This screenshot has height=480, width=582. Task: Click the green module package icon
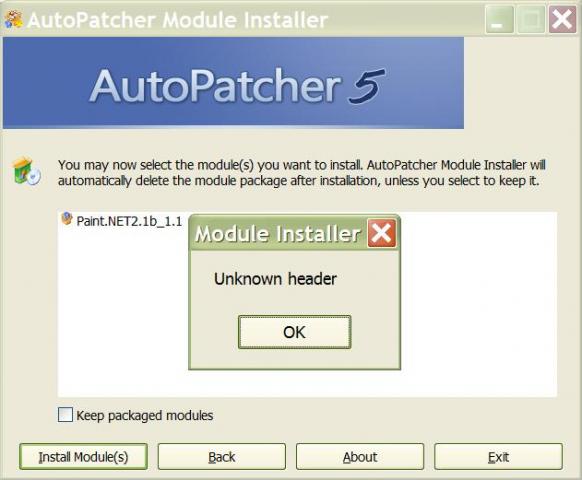[26, 172]
